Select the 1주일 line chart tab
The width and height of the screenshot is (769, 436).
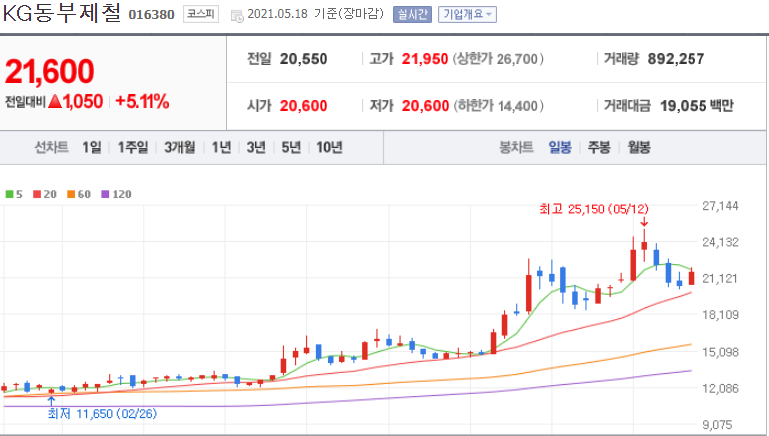tap(133, 147)
